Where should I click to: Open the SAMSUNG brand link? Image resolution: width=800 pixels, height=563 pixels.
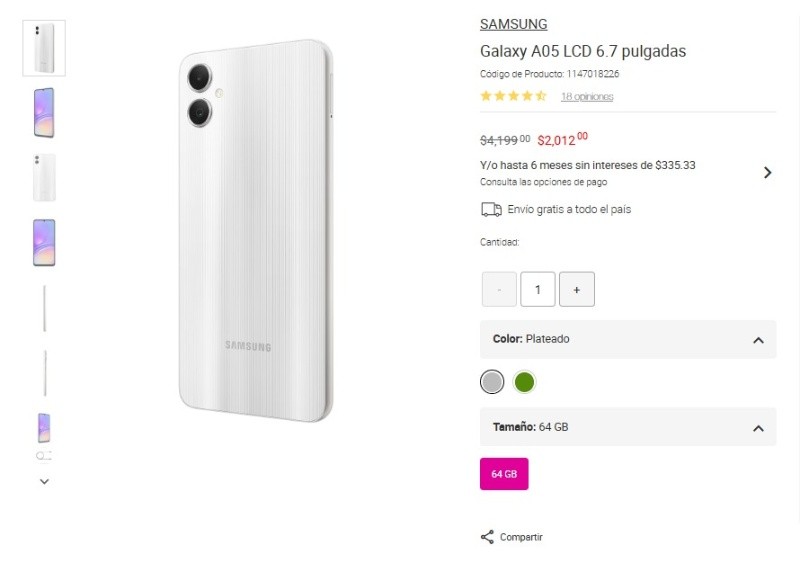point(513,25)
